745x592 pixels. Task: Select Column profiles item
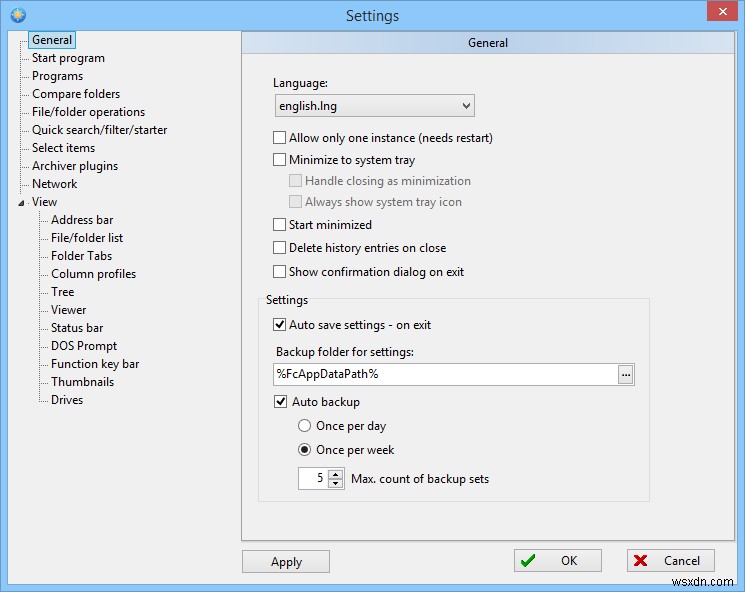click(94, 274)
